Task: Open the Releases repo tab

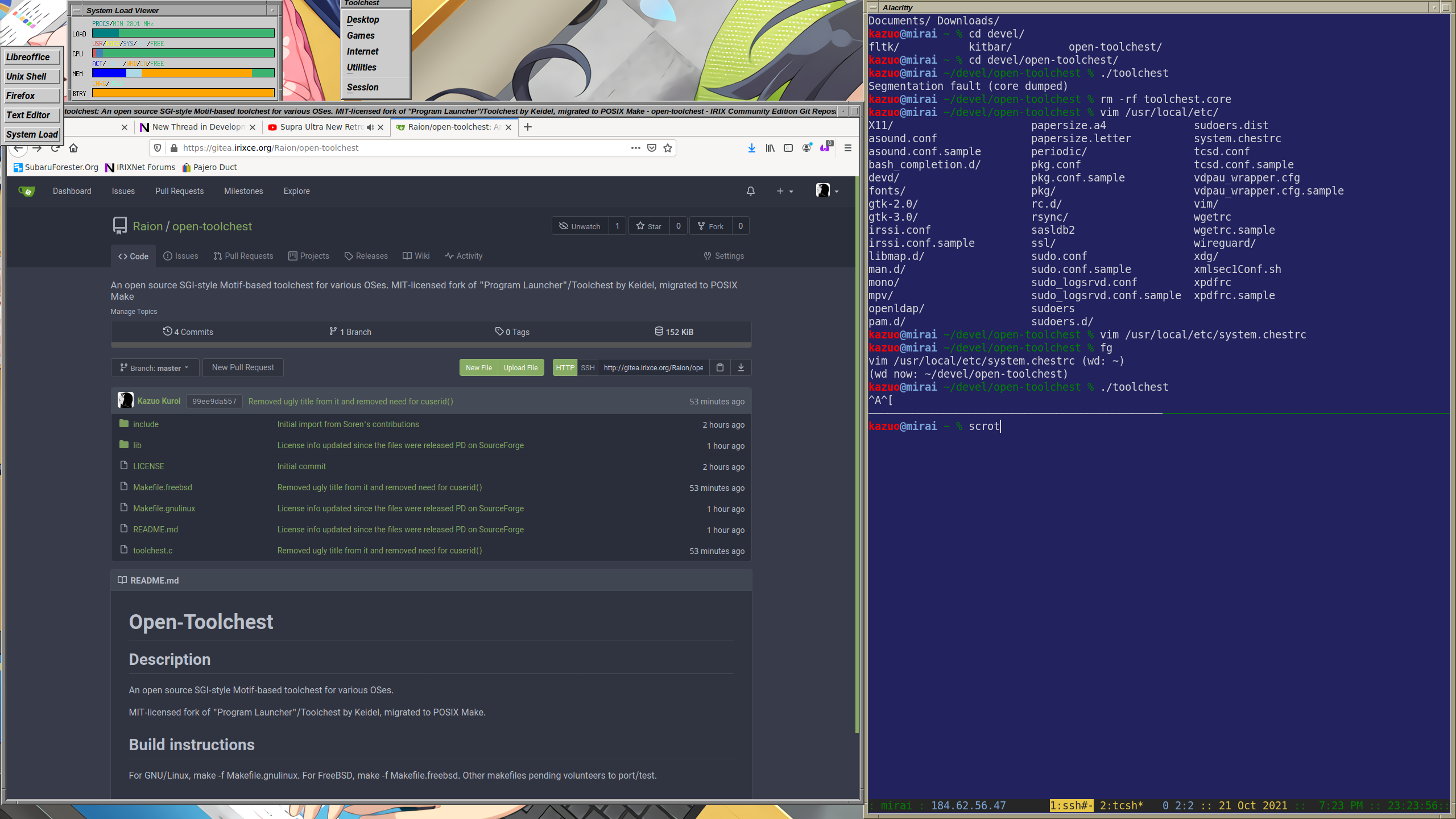Action: point(366,256)
